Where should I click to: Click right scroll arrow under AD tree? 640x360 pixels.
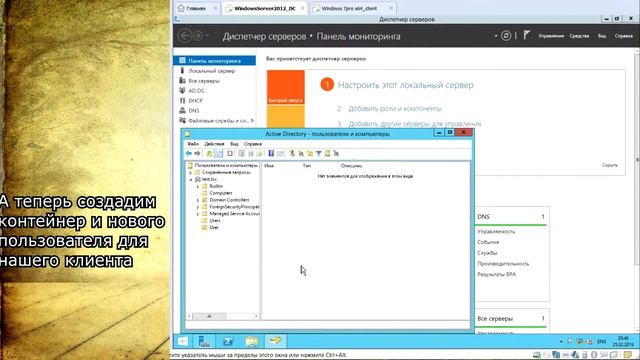(x=256, y=316)
